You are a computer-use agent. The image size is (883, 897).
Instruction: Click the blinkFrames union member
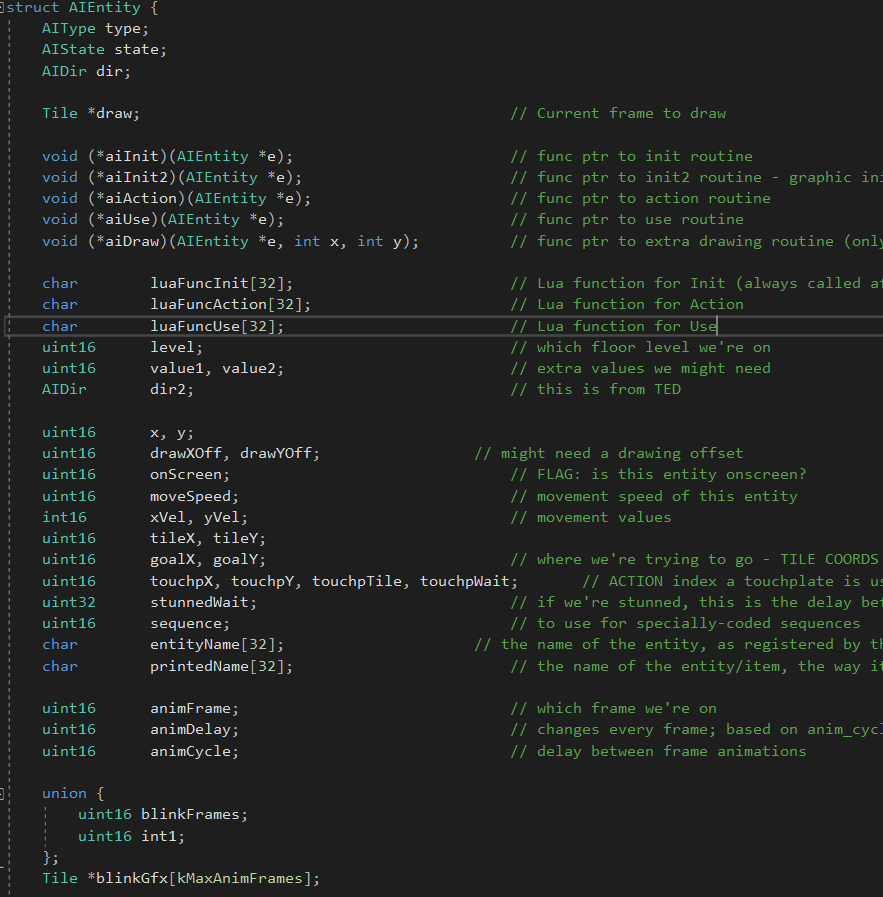tap(190, 815)
